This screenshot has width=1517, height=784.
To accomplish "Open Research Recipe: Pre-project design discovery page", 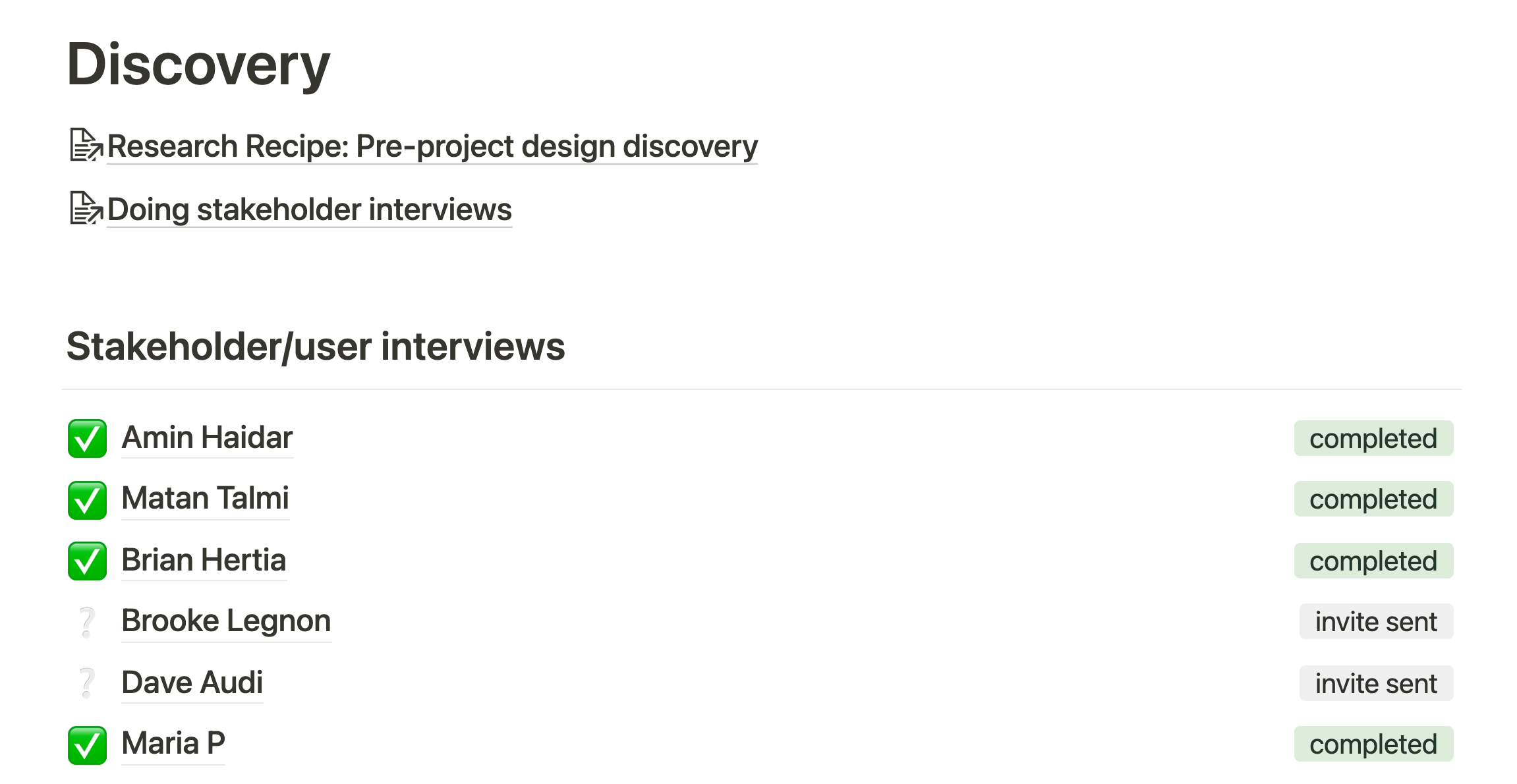I will tap(432, 146).
